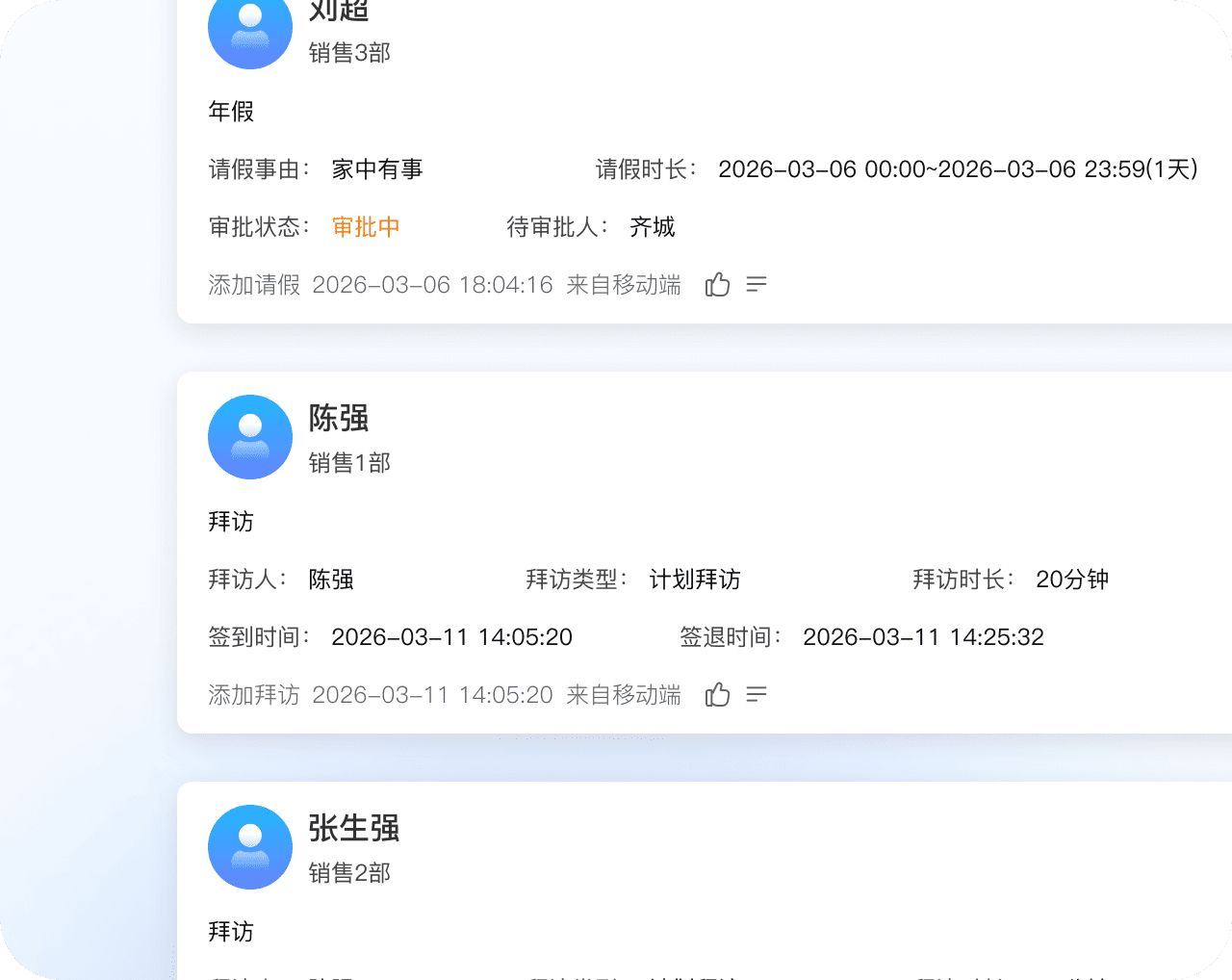This screenshot has width=1232, height=980.
Task: Open 陈强's name in the card header
Action: pos(339,418)
